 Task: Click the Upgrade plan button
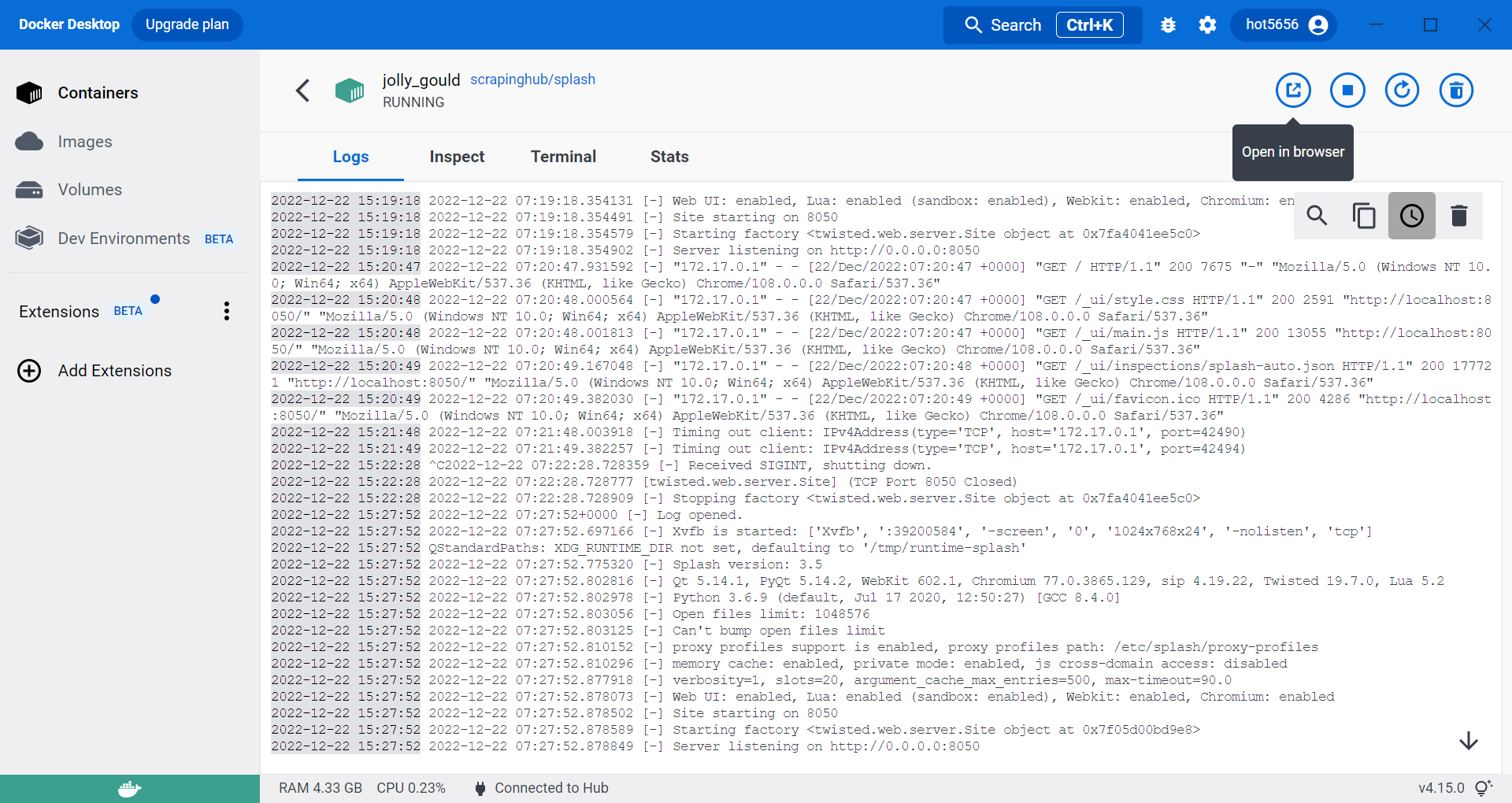point(187,24)
